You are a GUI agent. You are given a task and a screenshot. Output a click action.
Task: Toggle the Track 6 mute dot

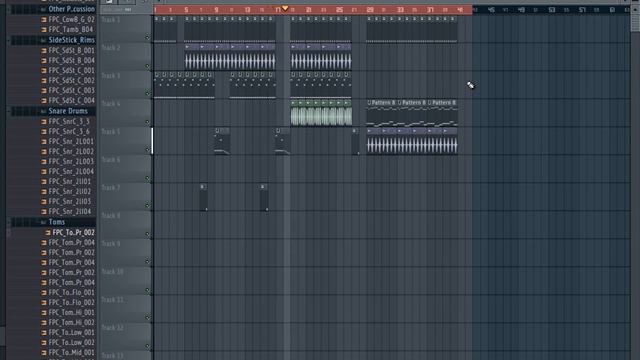tap(148, 178)
